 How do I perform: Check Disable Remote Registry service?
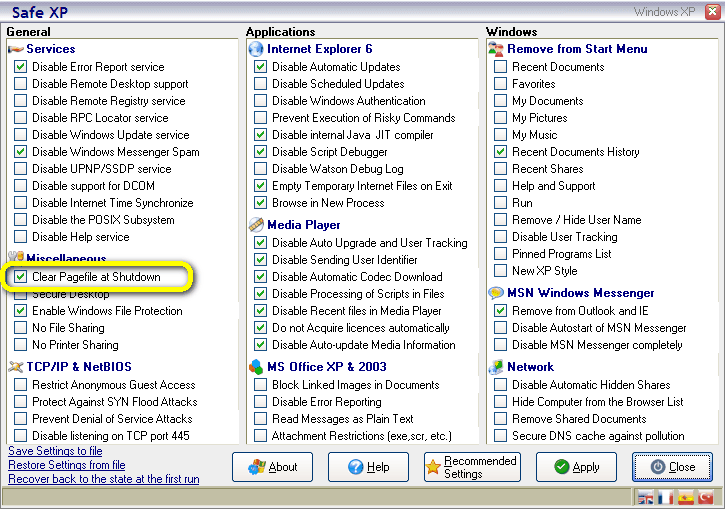pyautogui.click(x=20, y=101)
